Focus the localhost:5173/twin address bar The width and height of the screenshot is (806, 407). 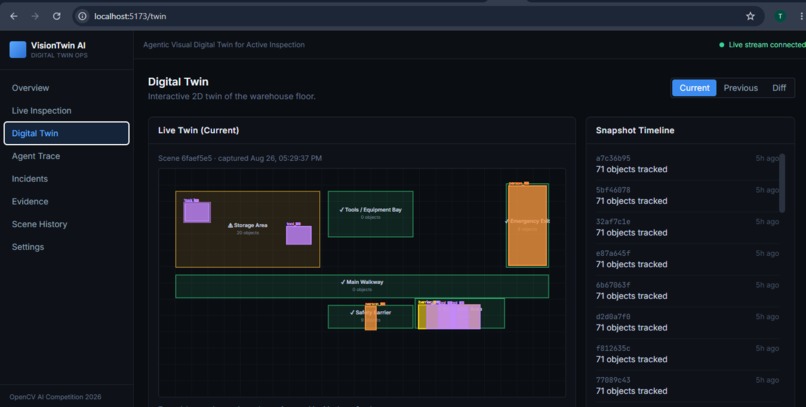(x=418, y=16)
